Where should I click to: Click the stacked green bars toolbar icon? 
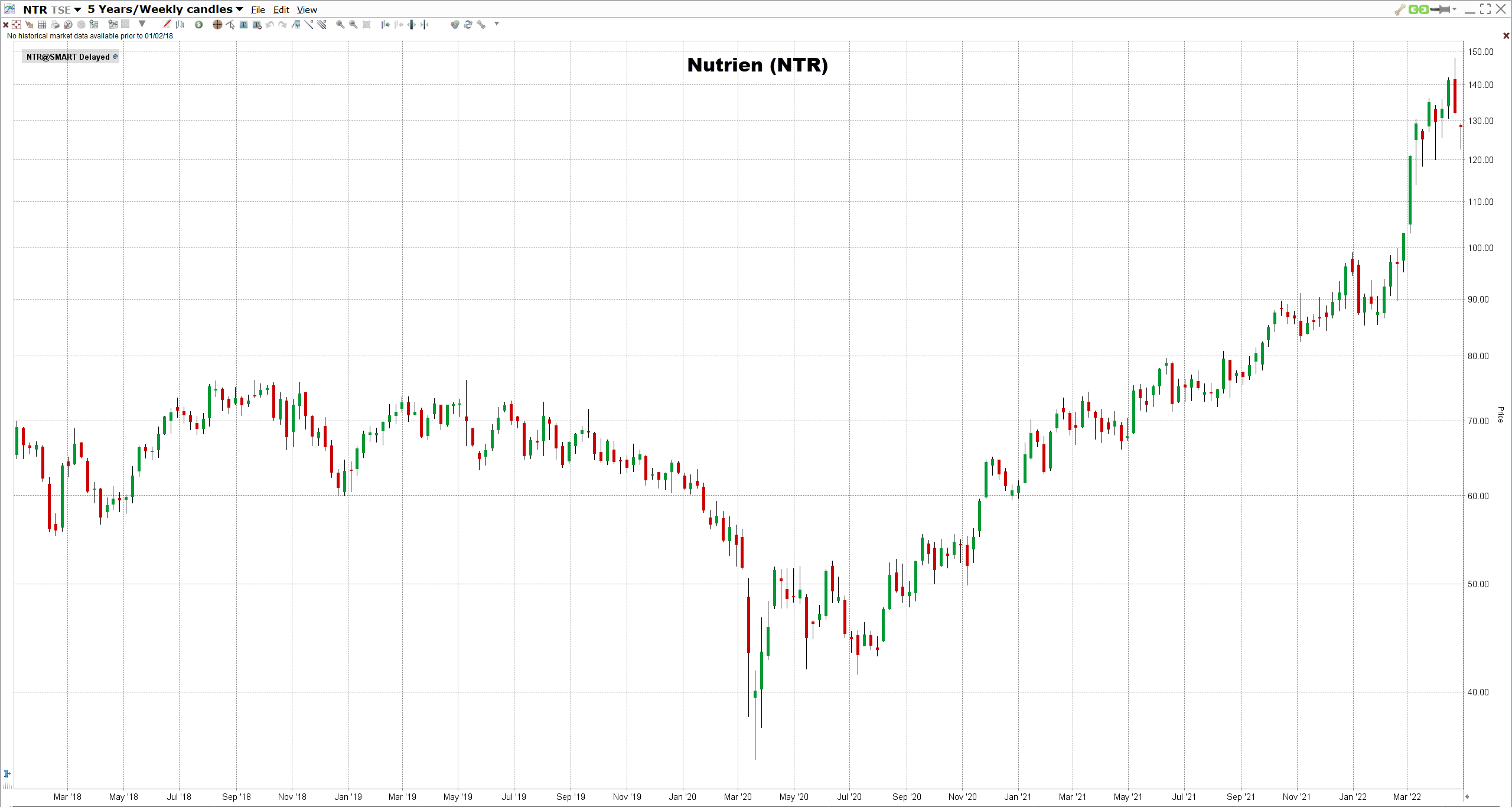point(296,25)
